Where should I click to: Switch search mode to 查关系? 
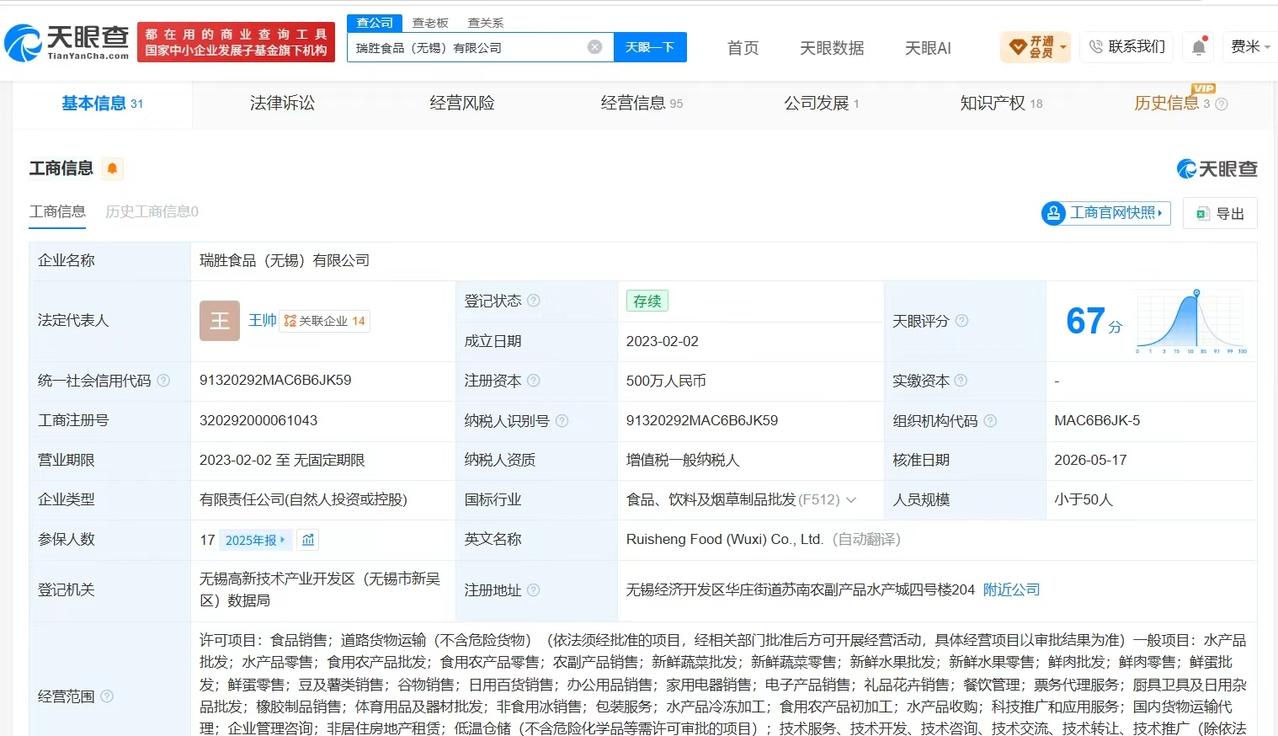(x=485, y=22)
